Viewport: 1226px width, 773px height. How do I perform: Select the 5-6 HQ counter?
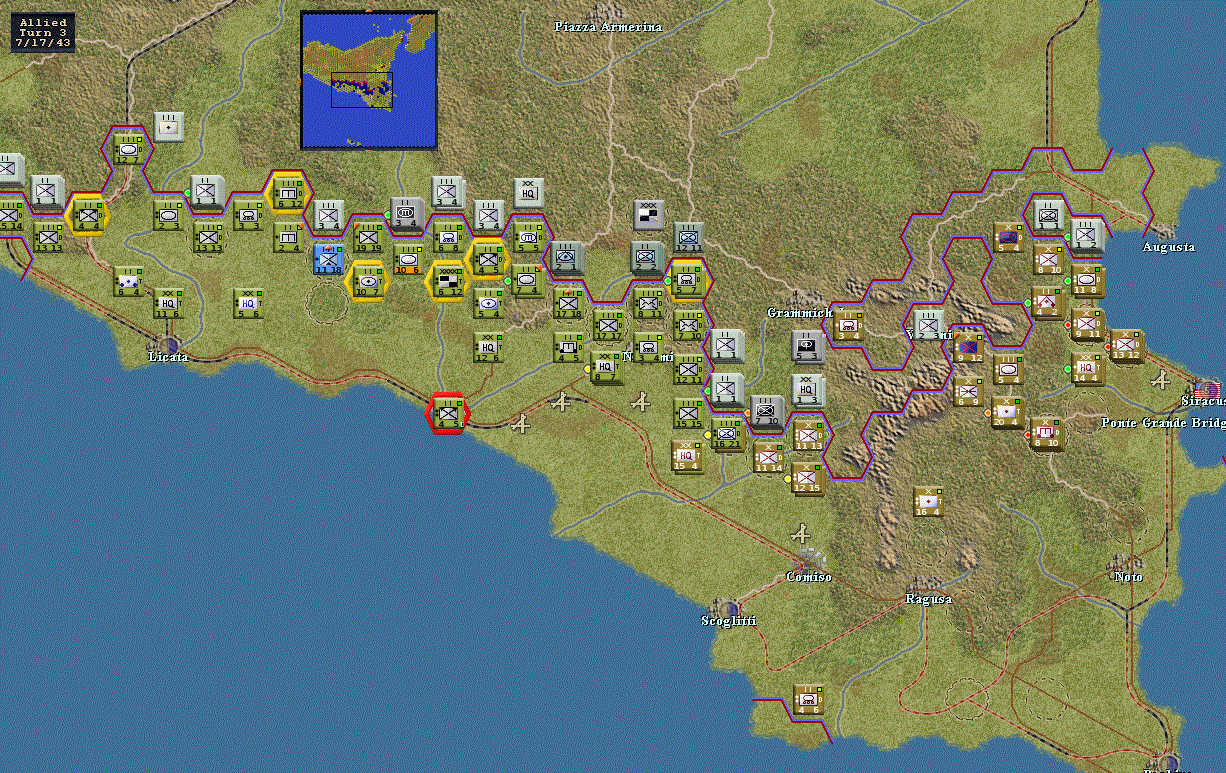(x=248, y=303)
